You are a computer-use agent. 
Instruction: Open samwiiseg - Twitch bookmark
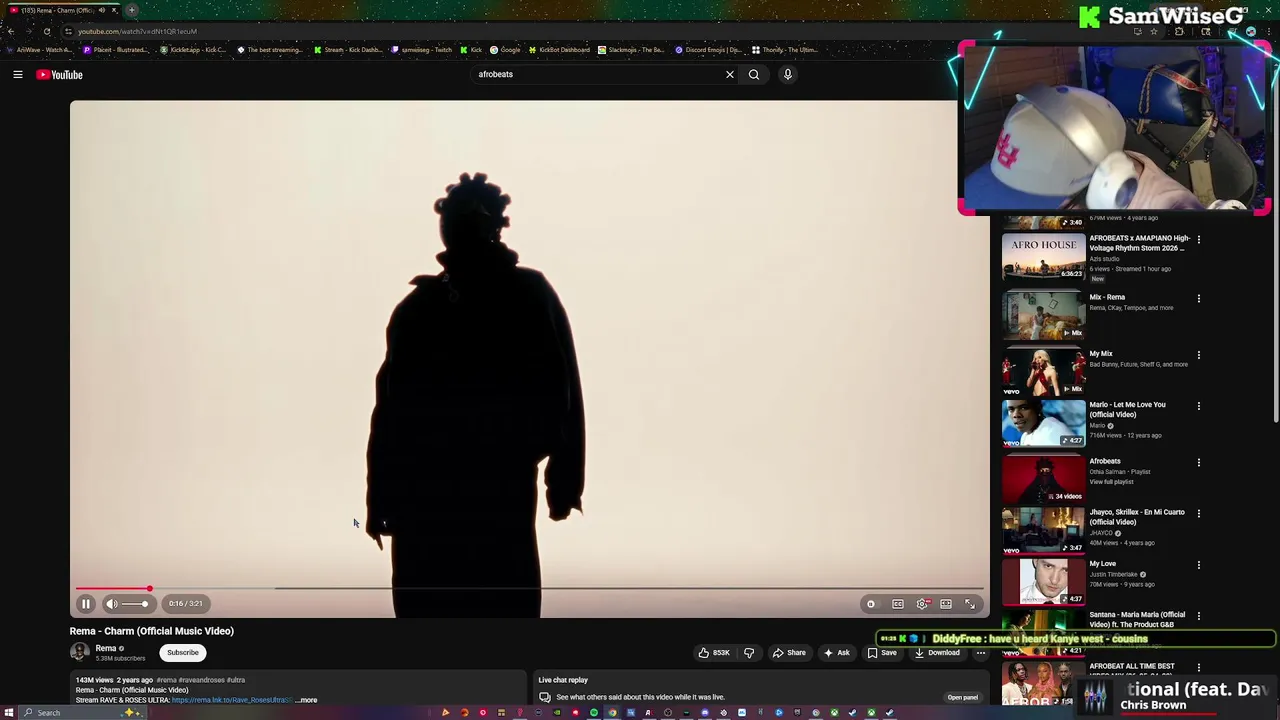click(x=422, y=50)
